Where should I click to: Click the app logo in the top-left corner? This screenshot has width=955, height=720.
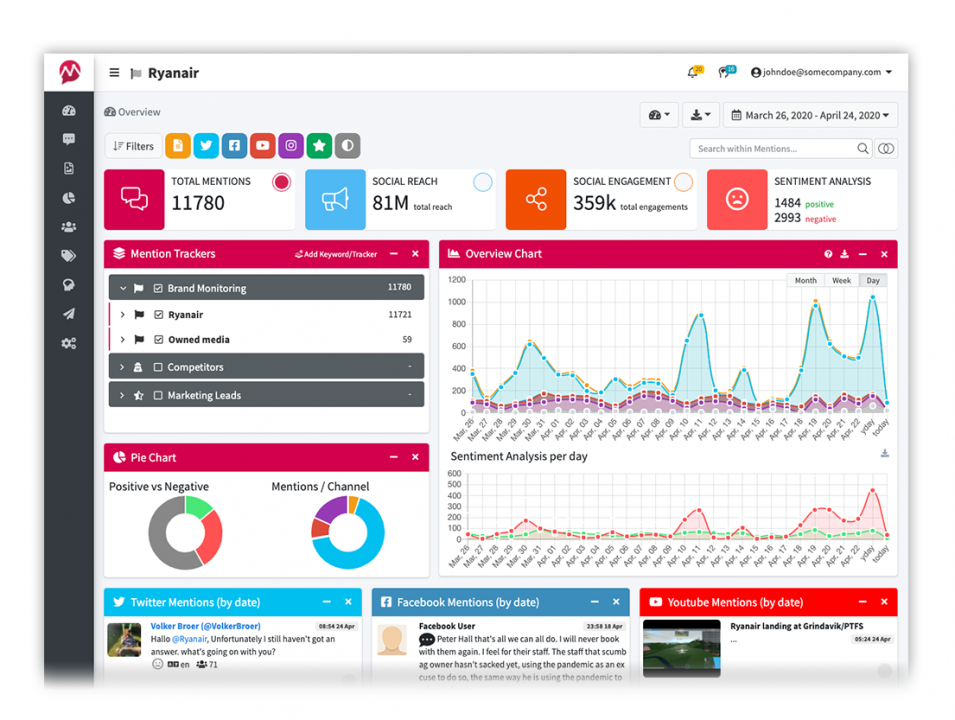pos(69,72)
